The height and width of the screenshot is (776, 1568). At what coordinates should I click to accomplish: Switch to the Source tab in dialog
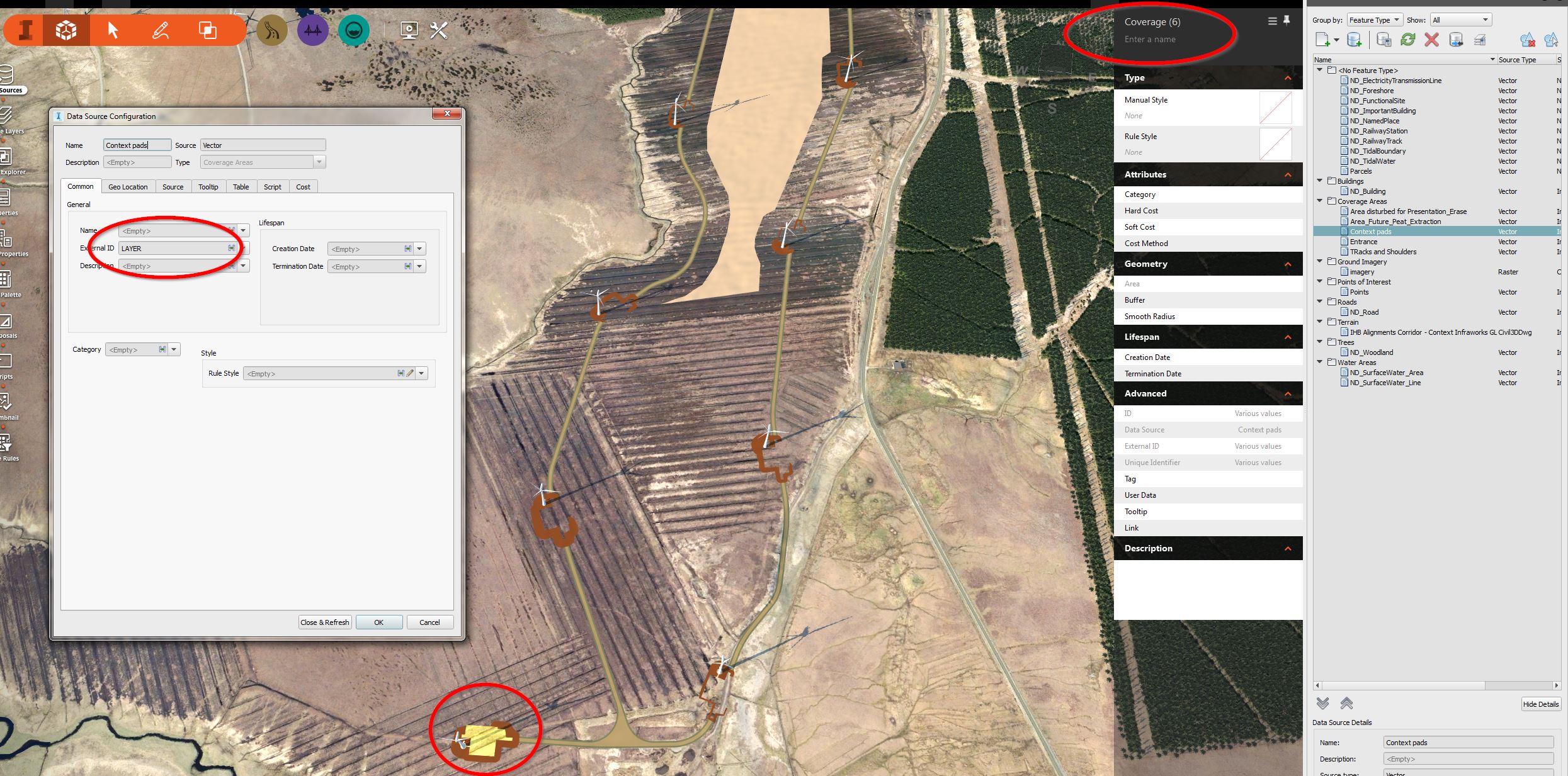(173, 187)
